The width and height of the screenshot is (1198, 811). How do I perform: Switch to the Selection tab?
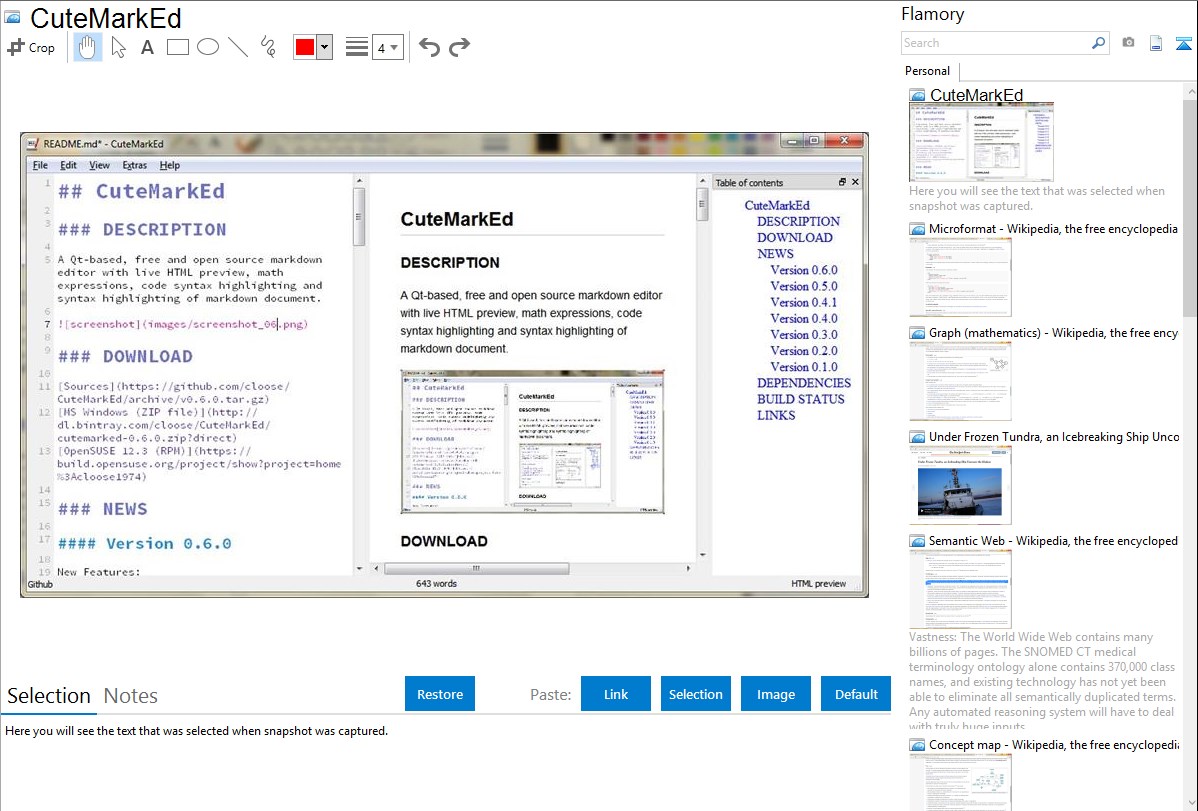pos(49,696)
